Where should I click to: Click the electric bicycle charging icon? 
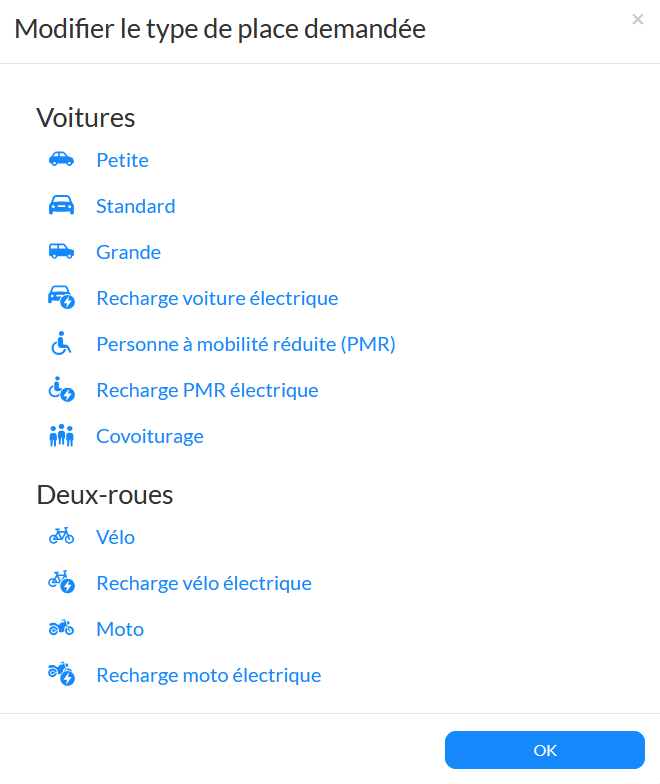61,582
